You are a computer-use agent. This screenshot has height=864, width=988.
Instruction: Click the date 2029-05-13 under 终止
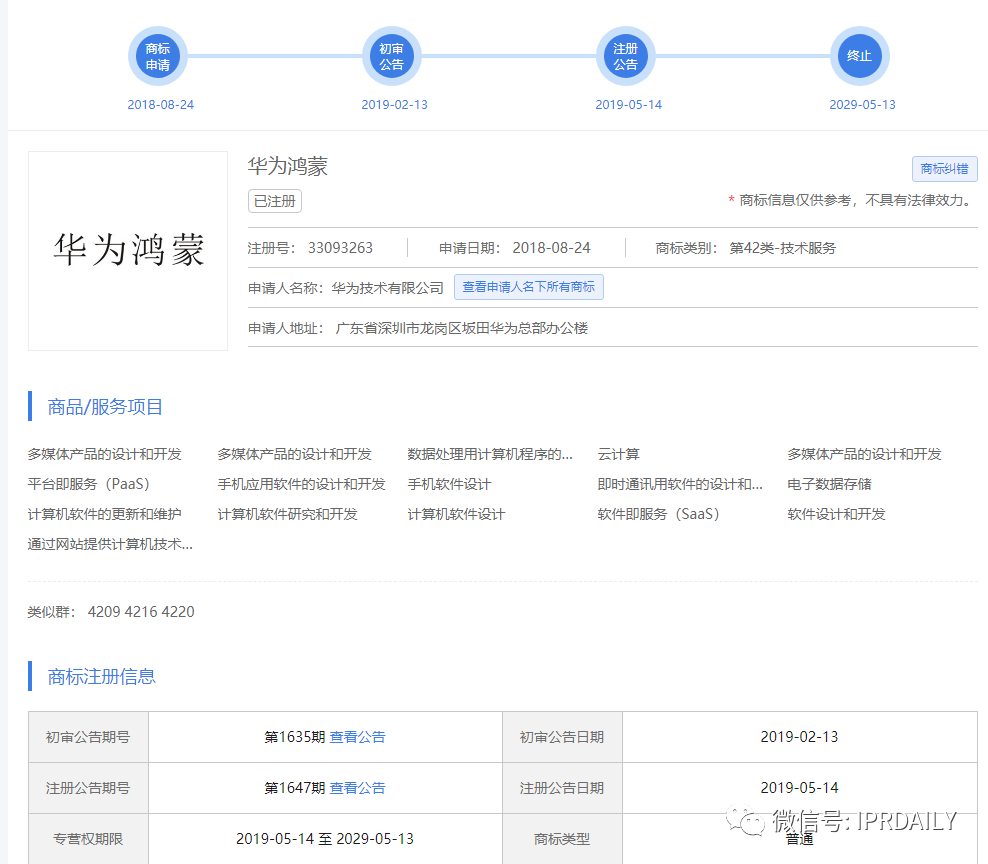click(862, 105)
